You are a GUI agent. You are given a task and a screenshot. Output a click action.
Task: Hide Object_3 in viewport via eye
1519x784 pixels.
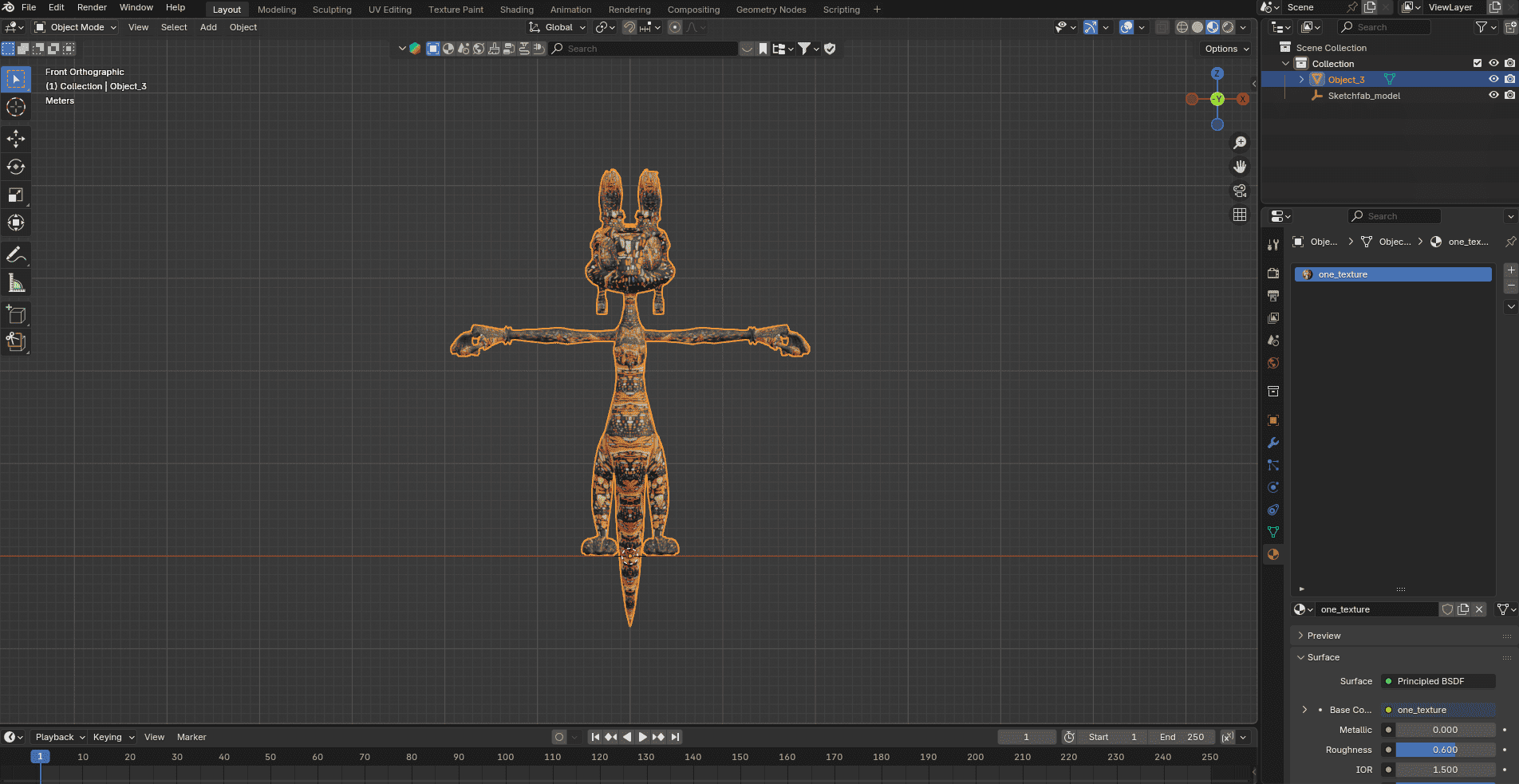point(1493,79)
